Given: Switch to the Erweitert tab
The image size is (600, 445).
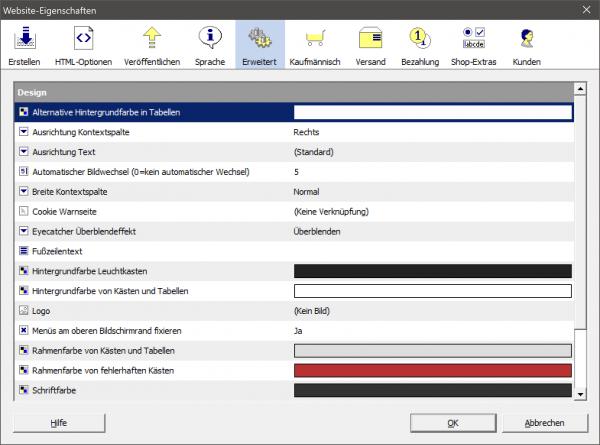Looking at the screenshot, I should [260, 46].
